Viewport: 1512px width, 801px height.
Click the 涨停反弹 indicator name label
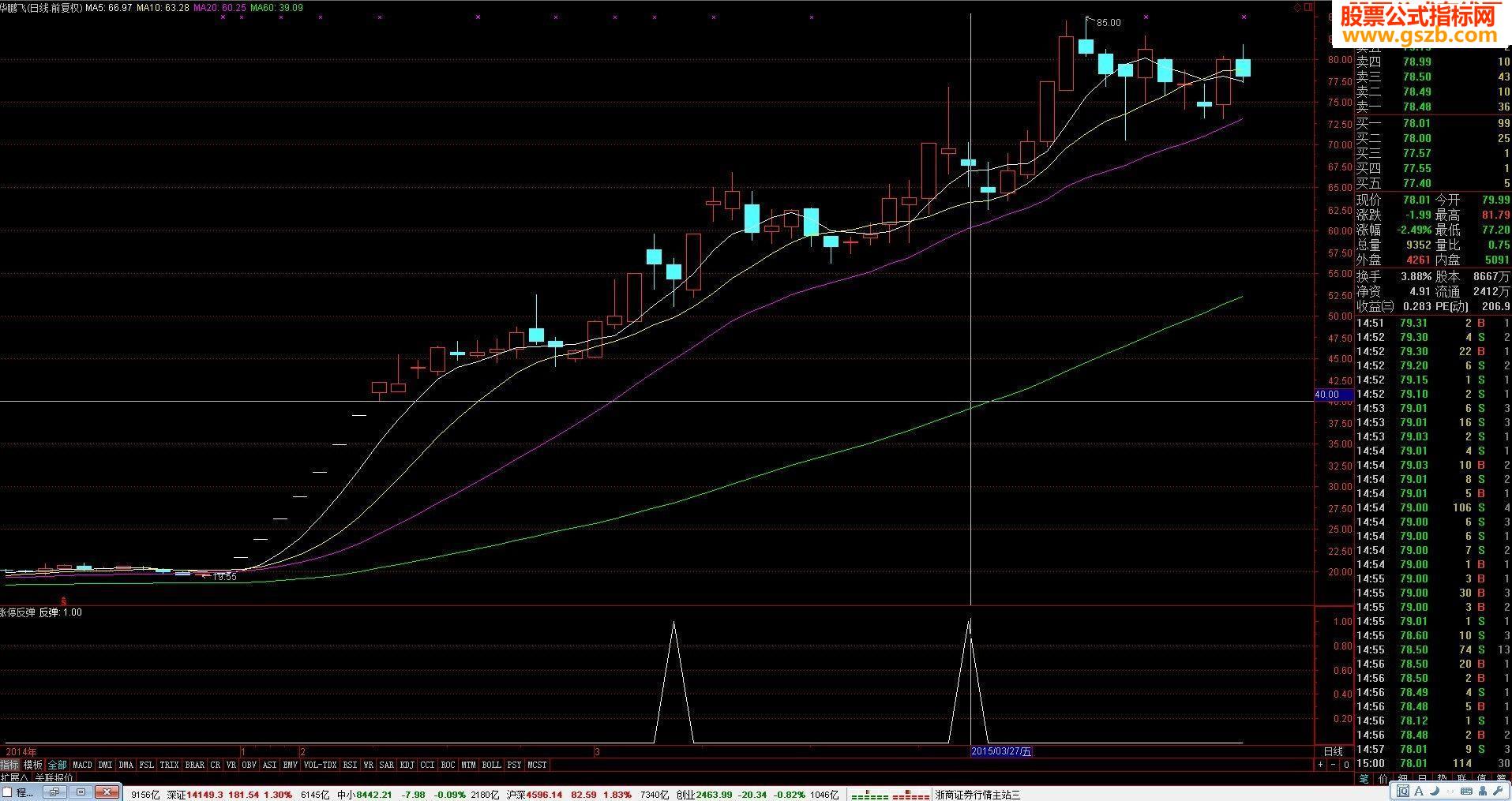tap(17, 612)
